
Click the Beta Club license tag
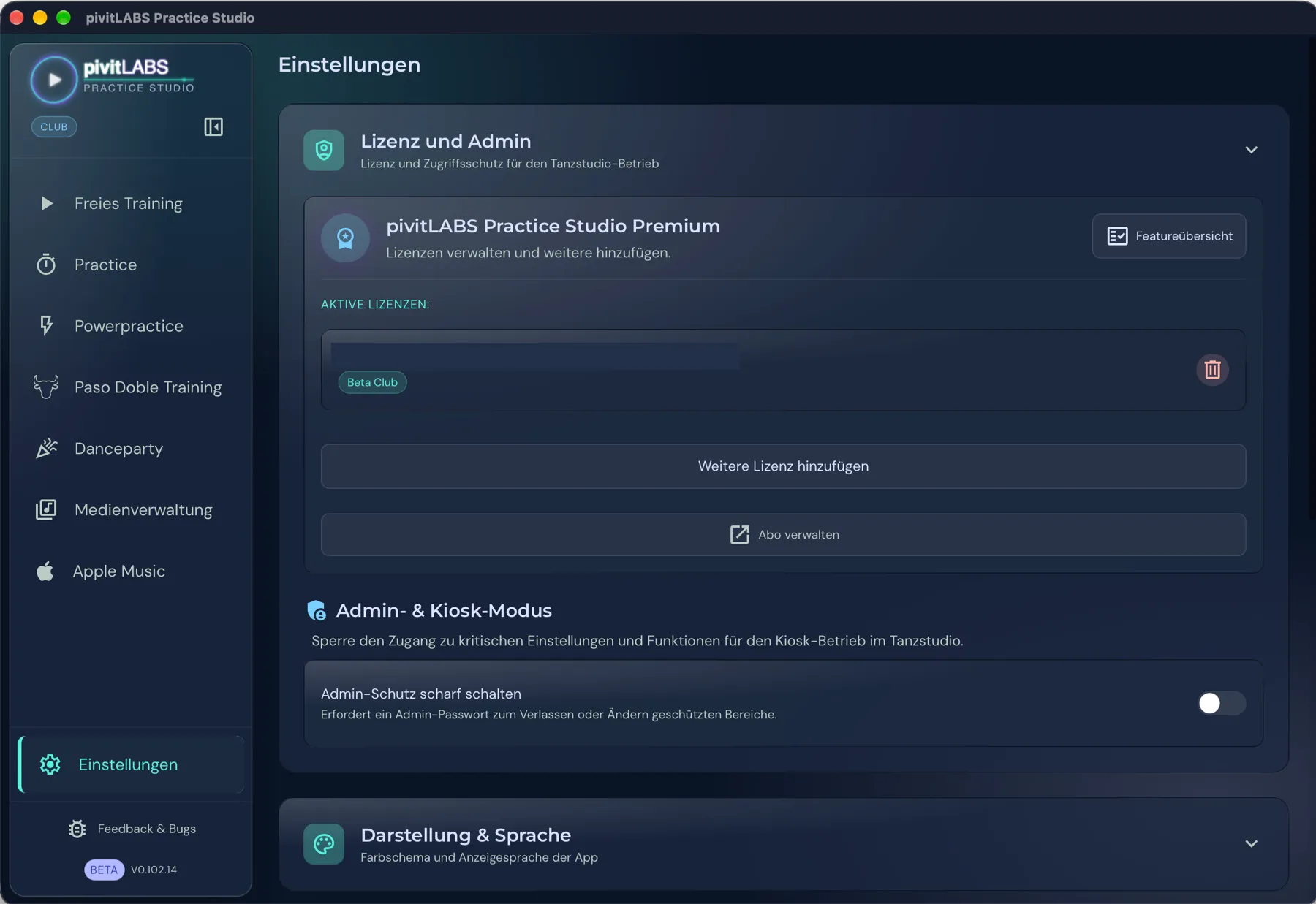tap(372, 382)
